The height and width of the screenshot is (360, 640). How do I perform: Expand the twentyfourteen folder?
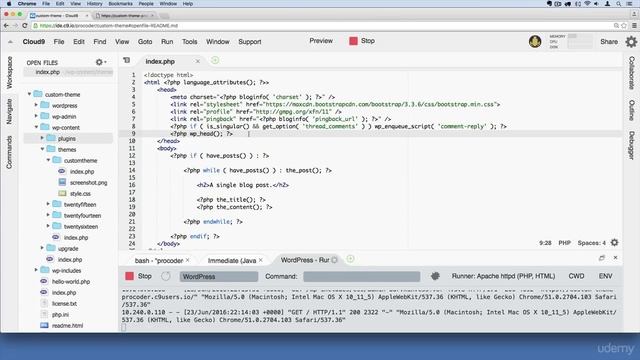(48, 215)
